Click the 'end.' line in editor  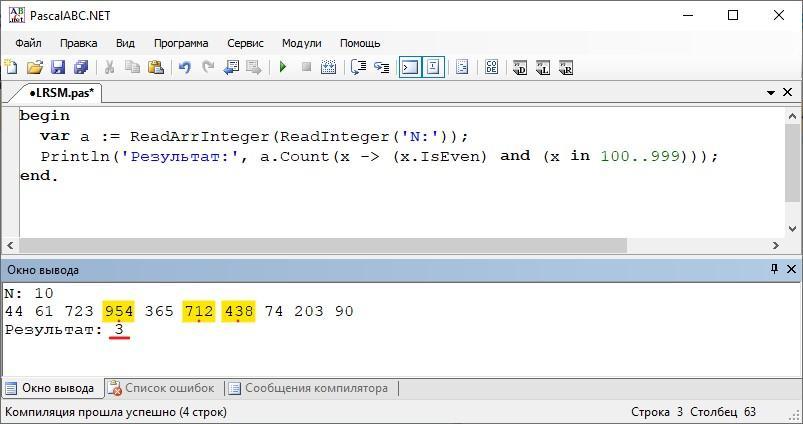[39, 176]
